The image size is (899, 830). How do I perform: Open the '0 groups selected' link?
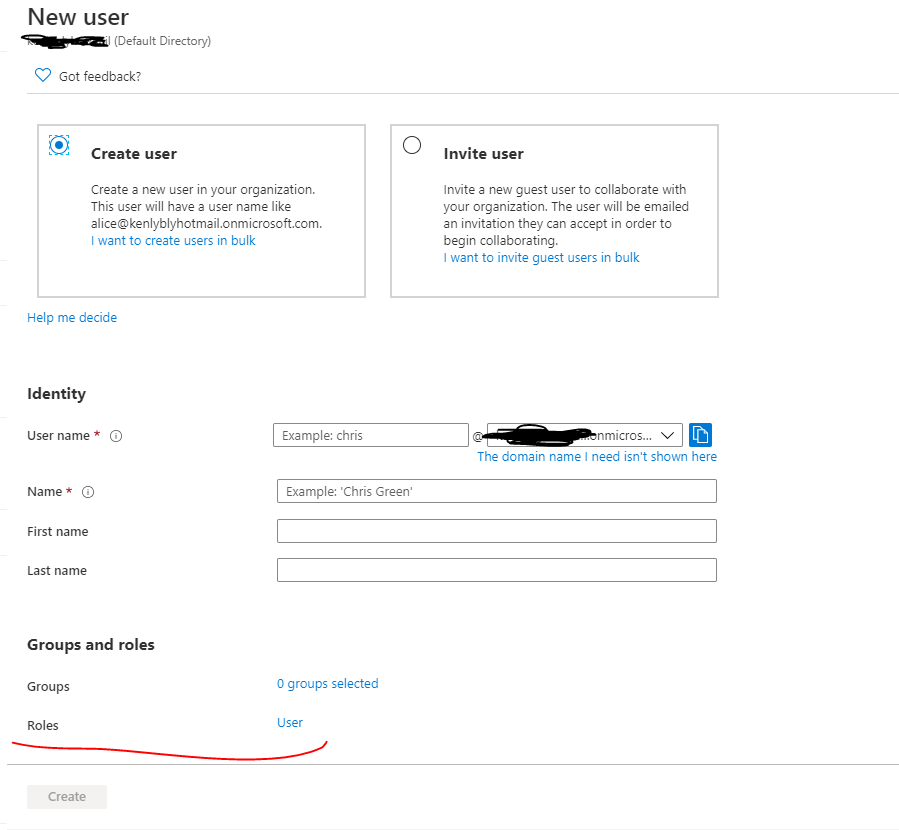(327, 684)
